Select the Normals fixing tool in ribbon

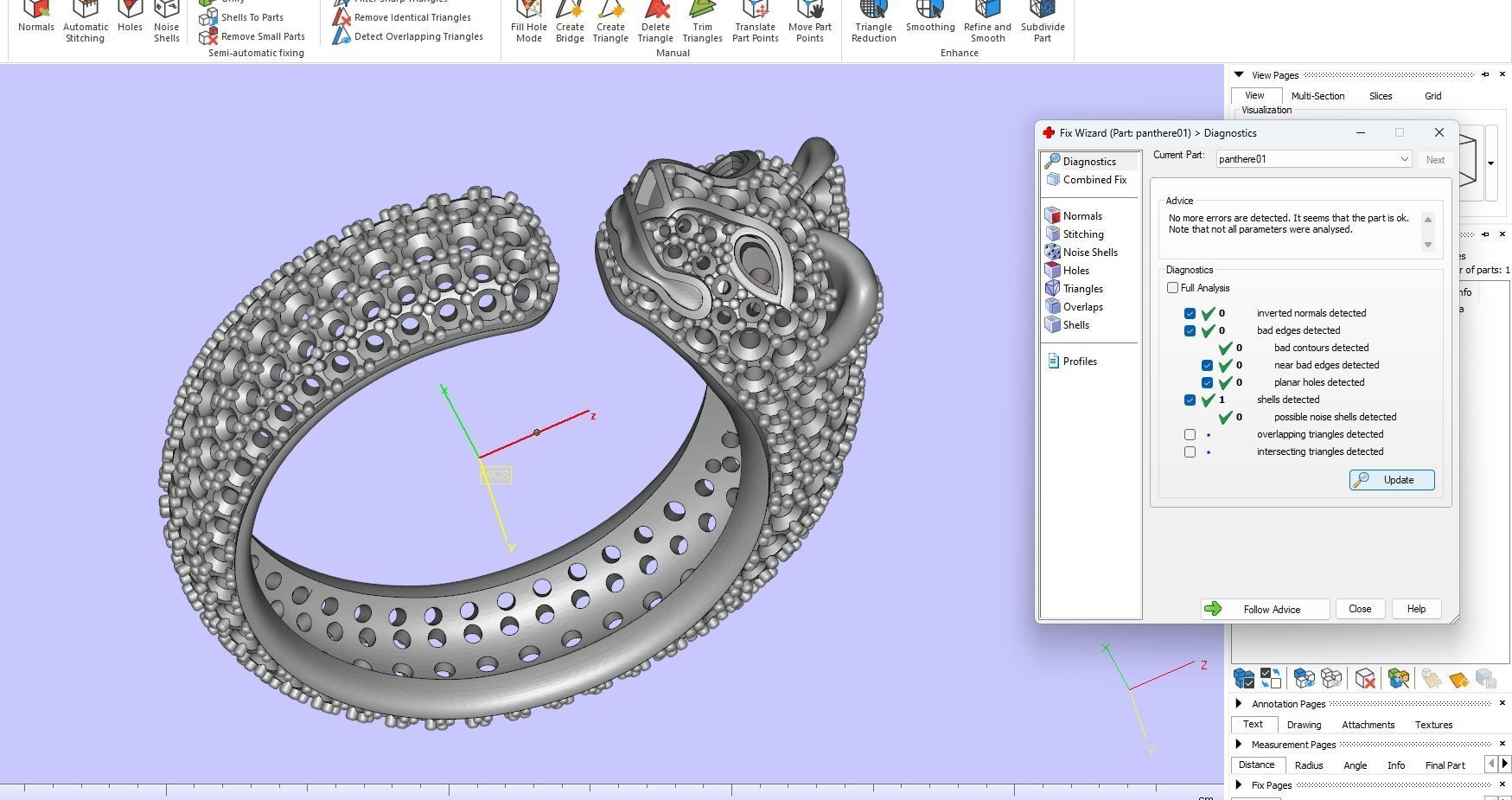point(36,17)
